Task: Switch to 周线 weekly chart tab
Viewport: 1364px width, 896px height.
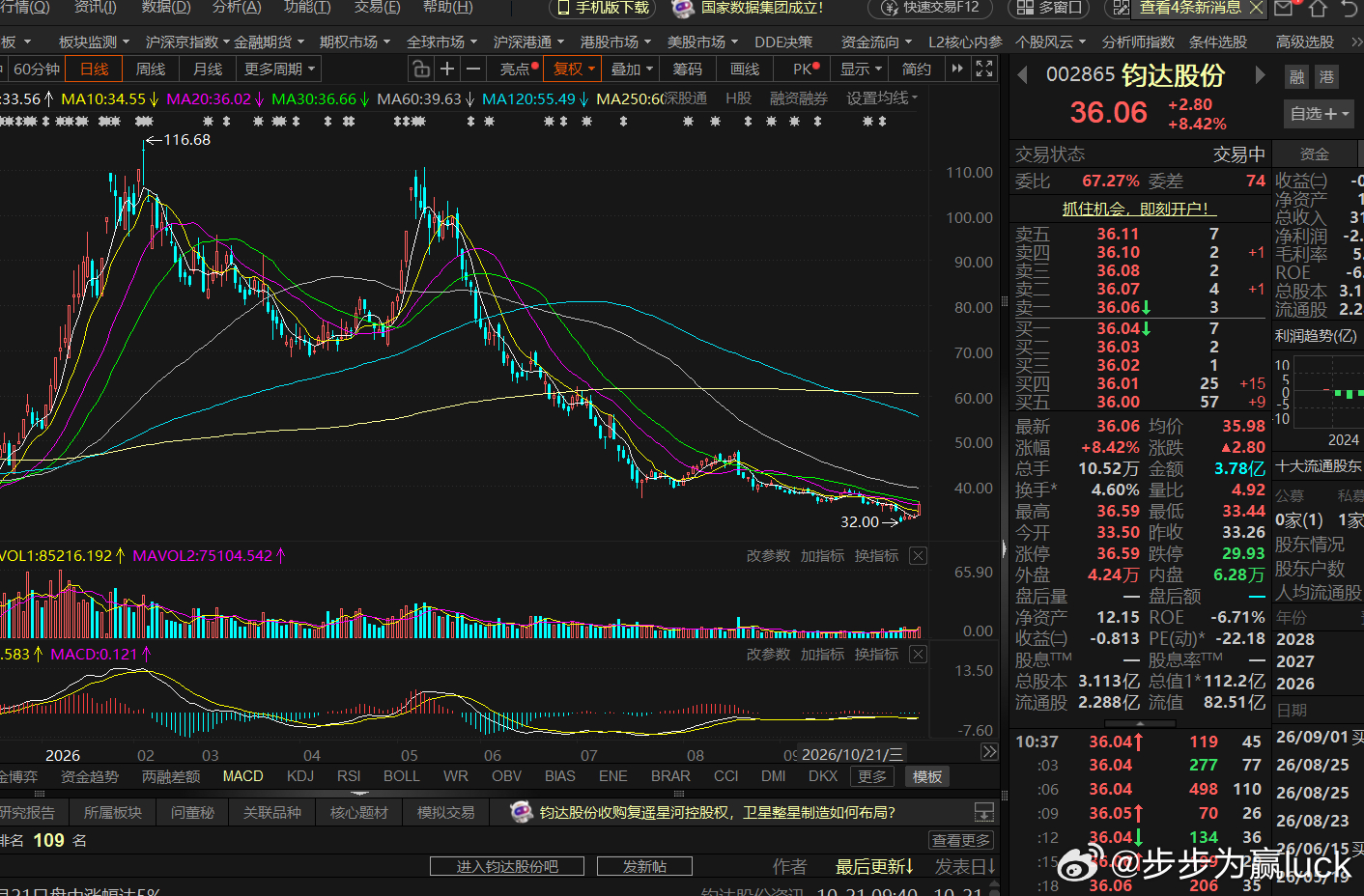Action: 151,70
